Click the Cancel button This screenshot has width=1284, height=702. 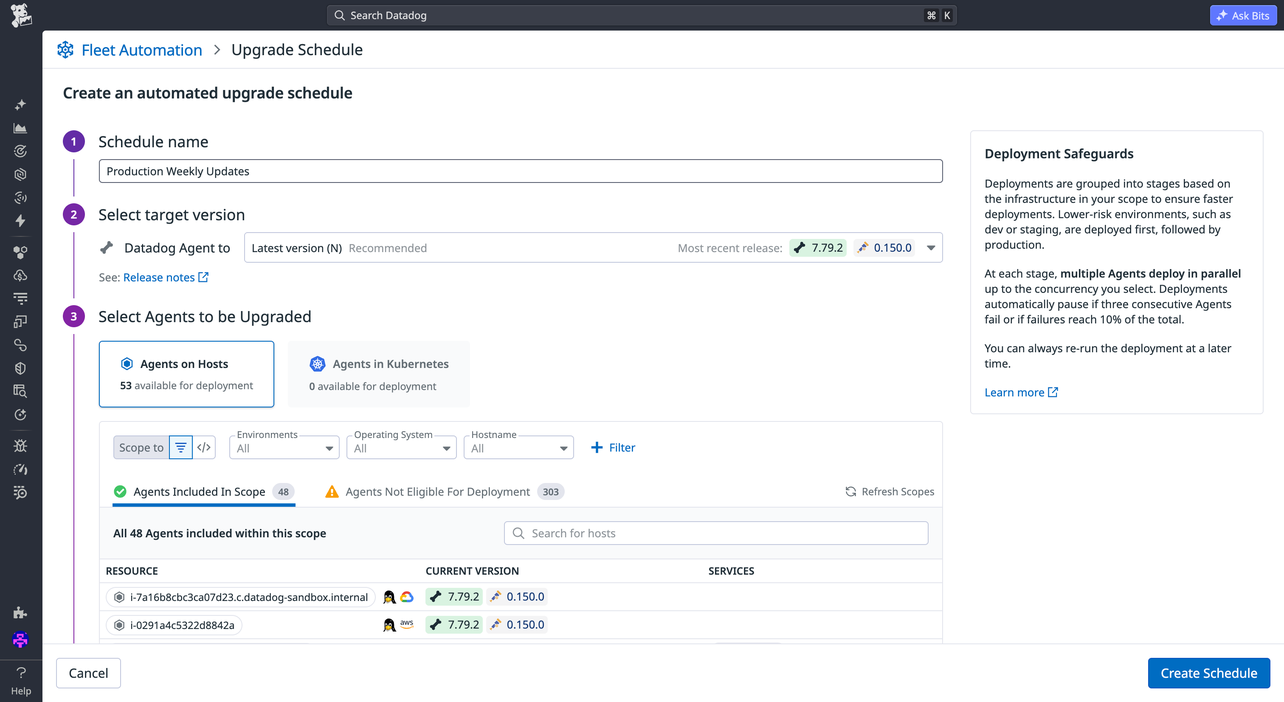pyautogui.click(x=88, y=673)
